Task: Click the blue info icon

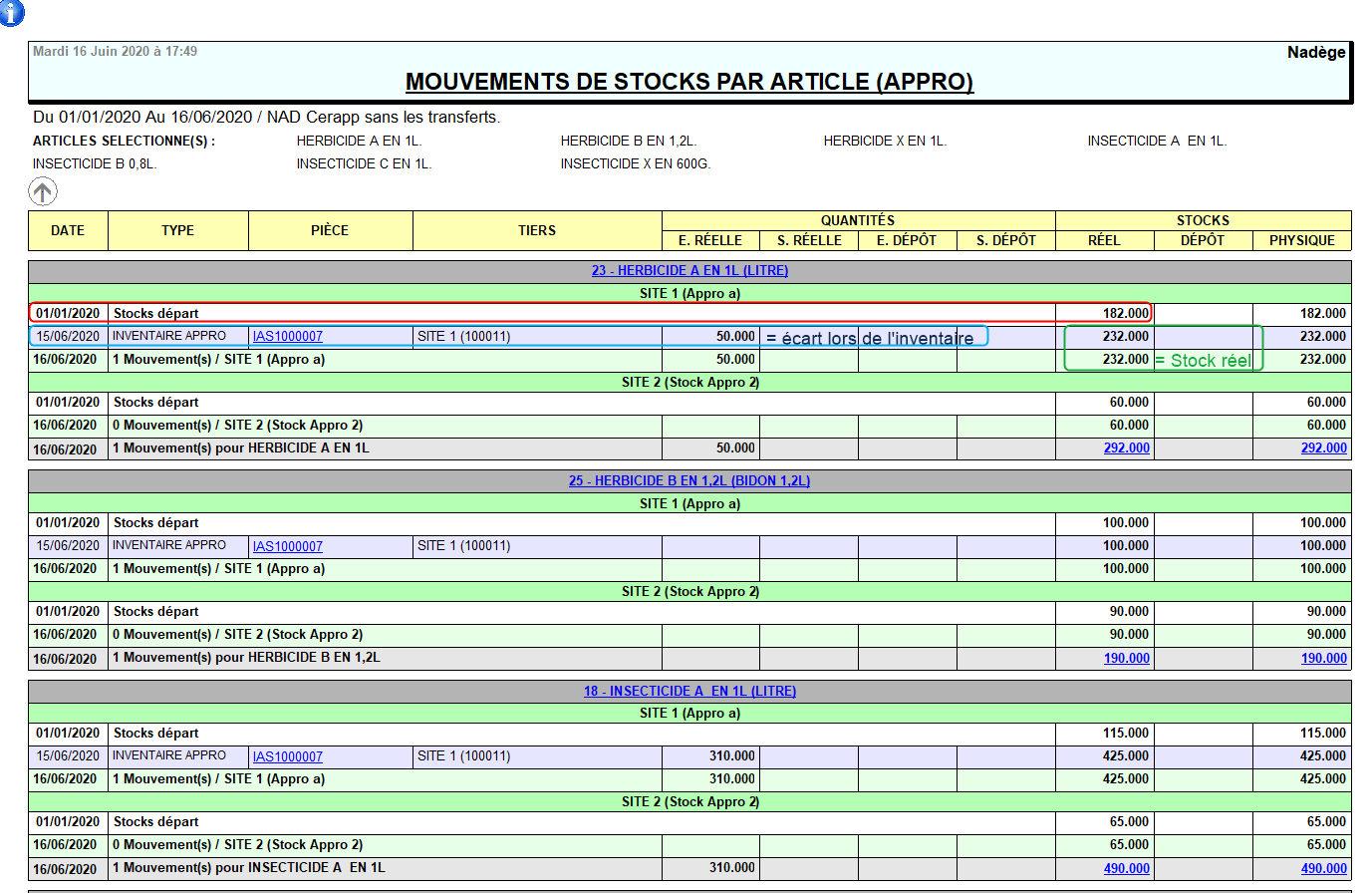Action: tap(11, 12)
